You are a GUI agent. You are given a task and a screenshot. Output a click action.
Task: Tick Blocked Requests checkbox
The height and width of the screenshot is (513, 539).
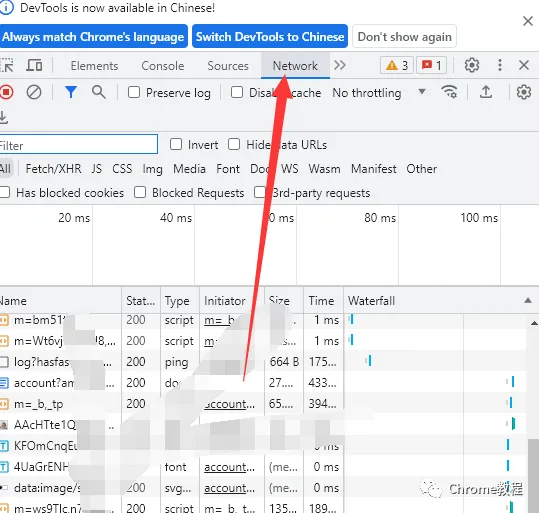[140, 192]
